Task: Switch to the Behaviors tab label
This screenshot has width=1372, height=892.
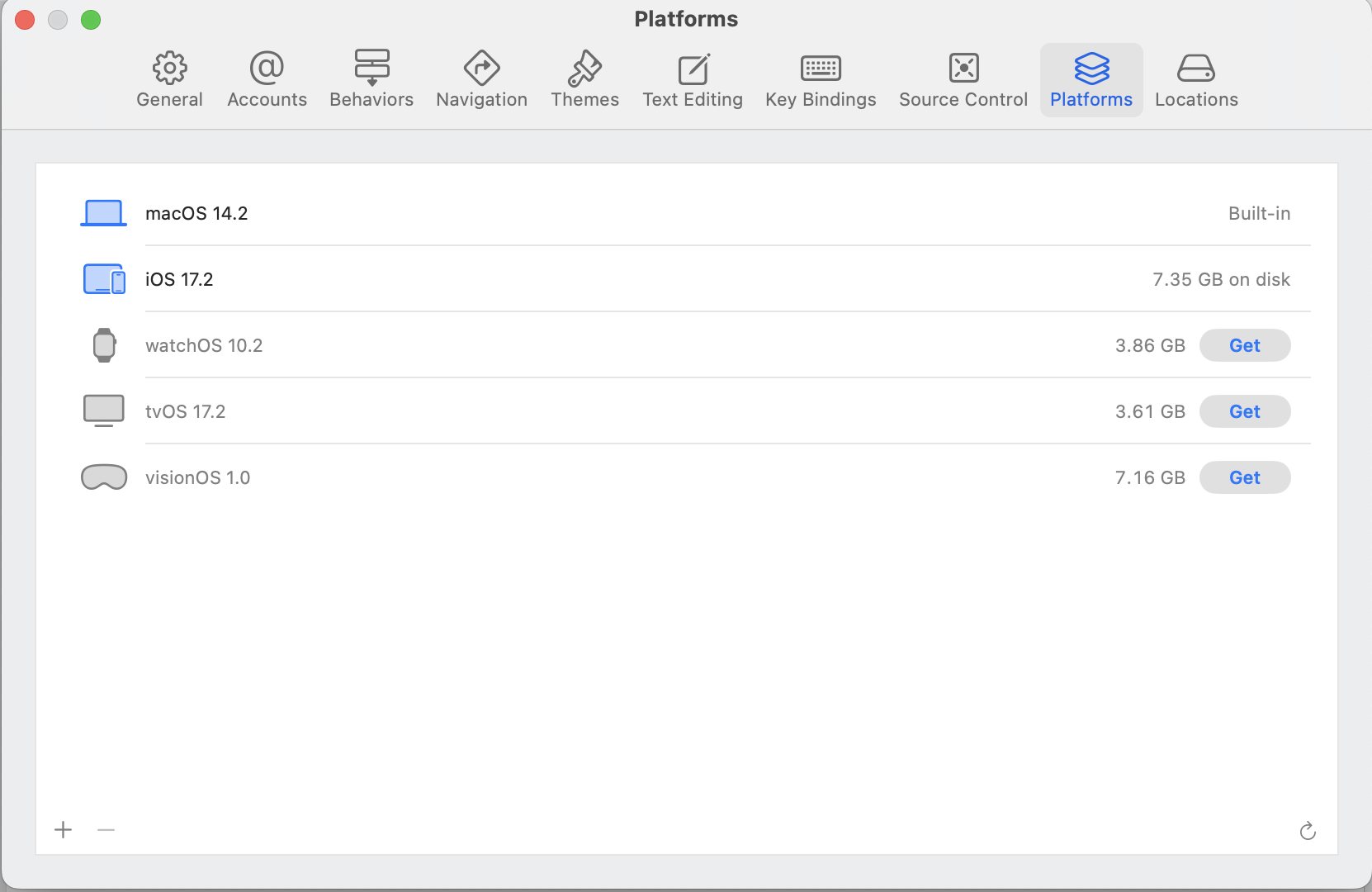Action: (371, 99)
